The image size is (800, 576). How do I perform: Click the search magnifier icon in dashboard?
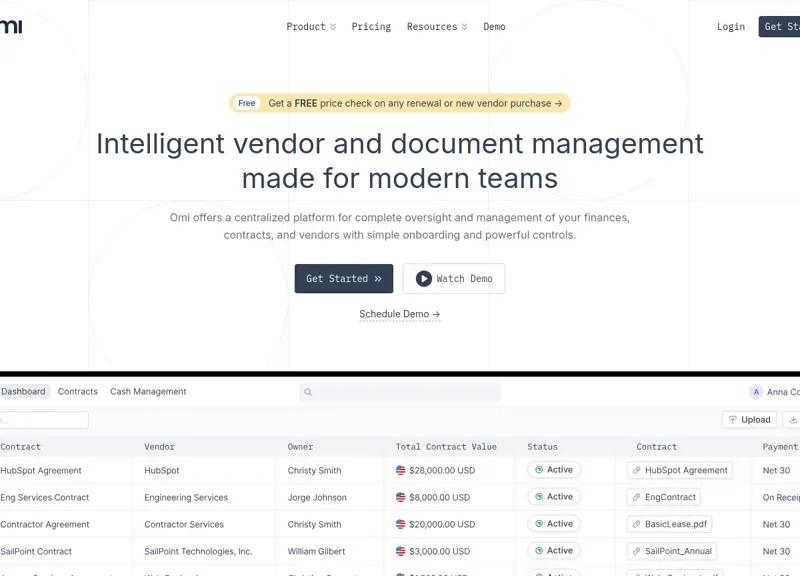(x=308, y=393)
